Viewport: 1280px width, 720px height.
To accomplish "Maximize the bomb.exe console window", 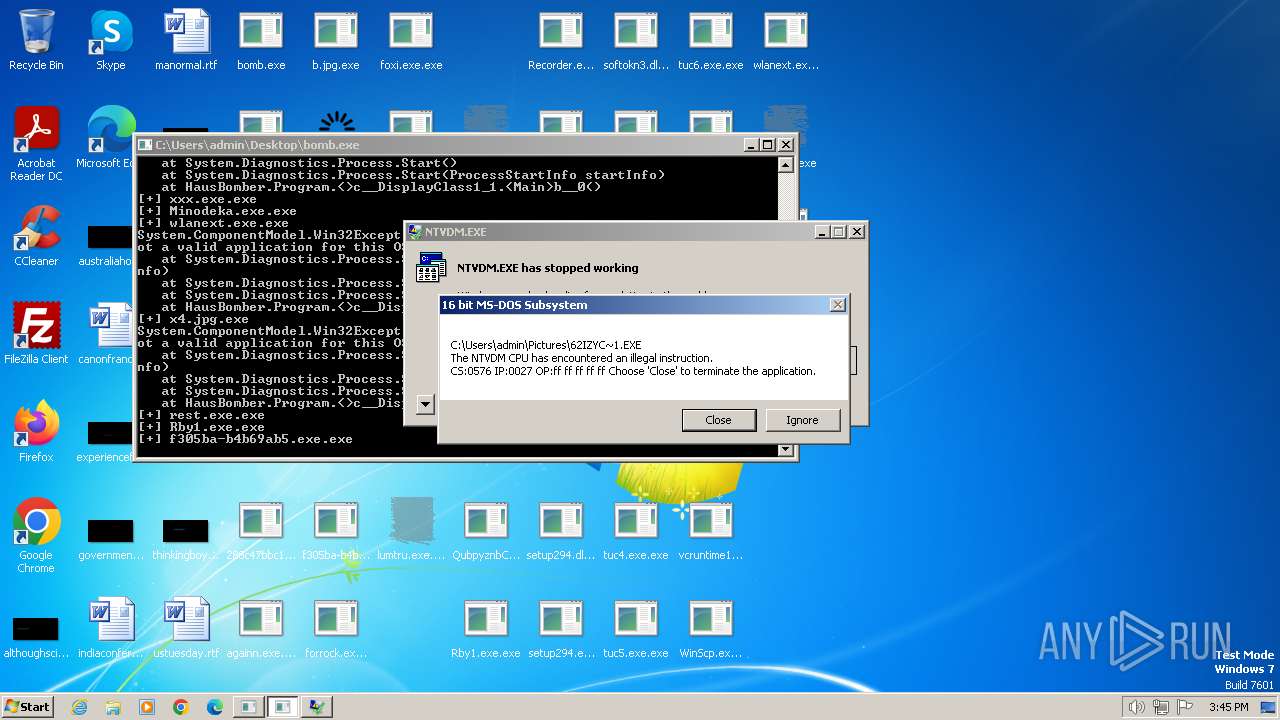I will click(768, 145).
